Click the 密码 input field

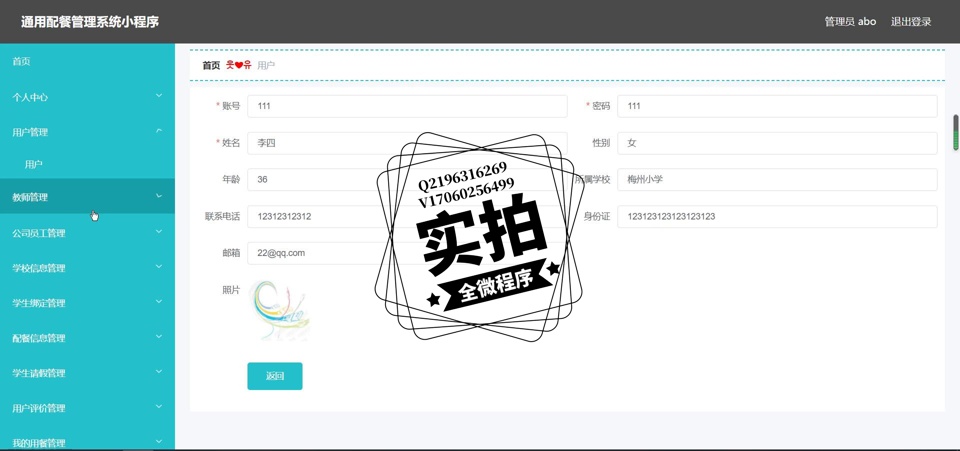[x=777, y=106]
